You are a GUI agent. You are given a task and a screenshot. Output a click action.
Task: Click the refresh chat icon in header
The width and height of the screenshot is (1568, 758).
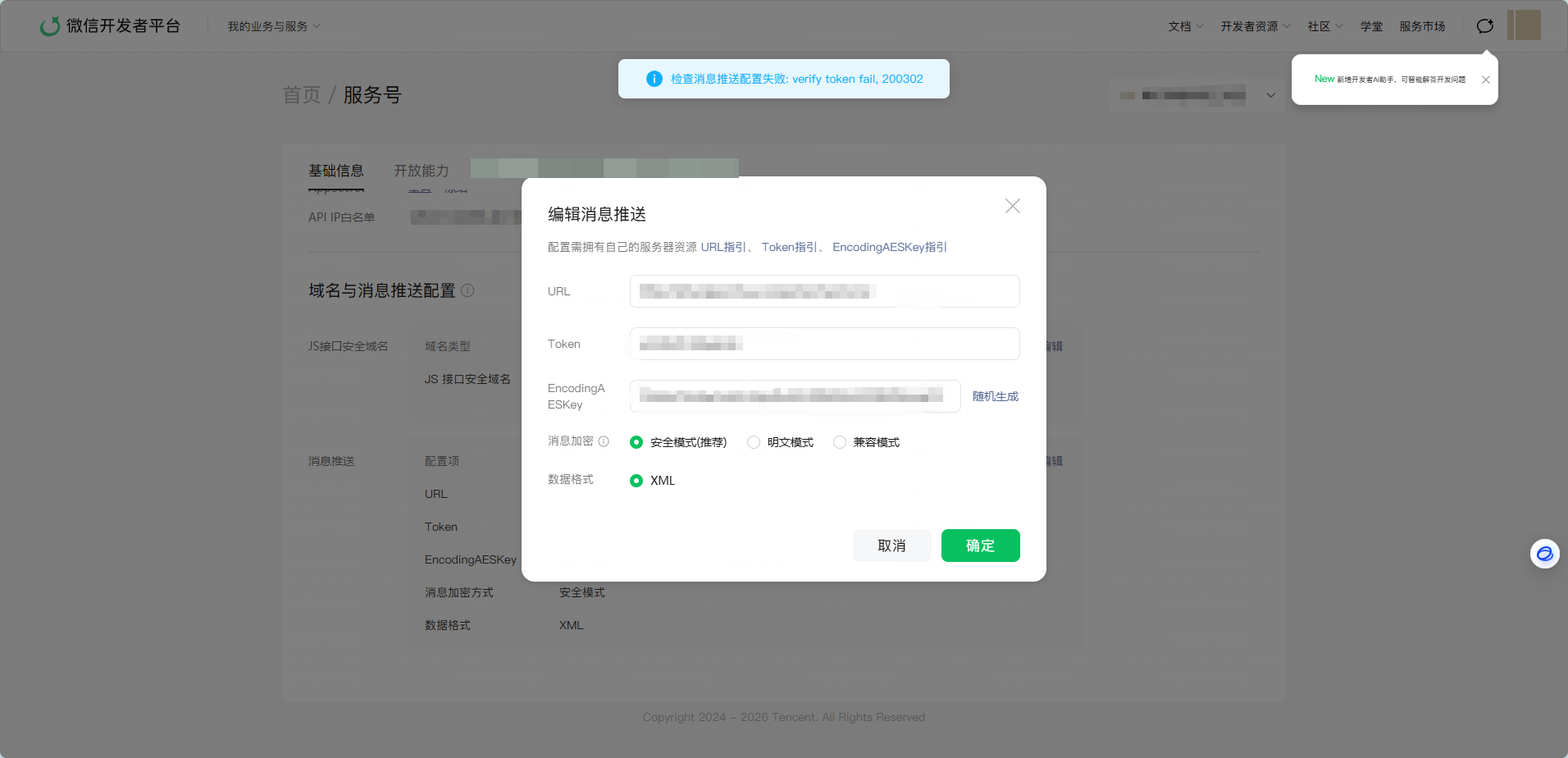(x=1485, y=26)
